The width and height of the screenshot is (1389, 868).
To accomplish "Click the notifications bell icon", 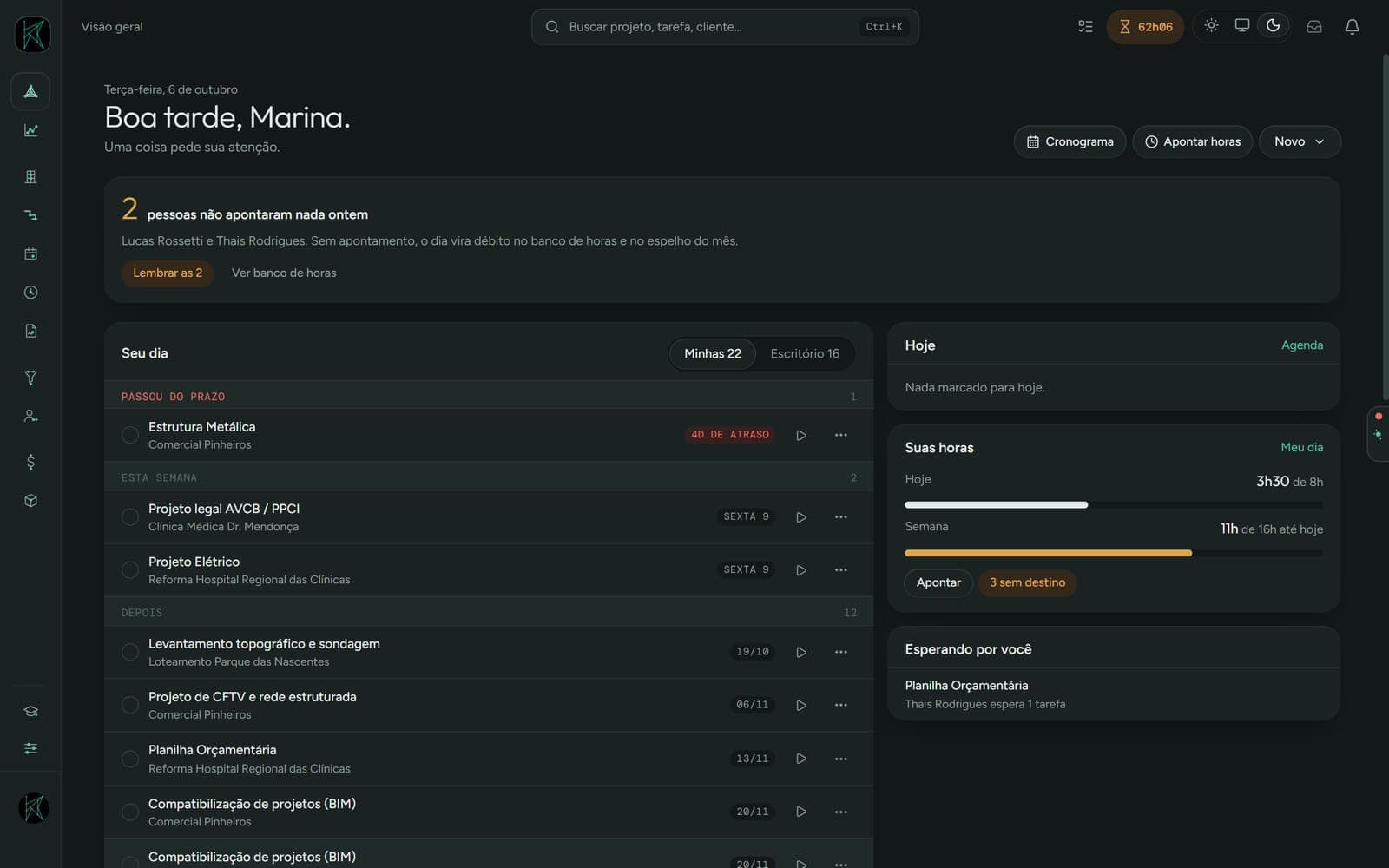I will point(1352,27).
